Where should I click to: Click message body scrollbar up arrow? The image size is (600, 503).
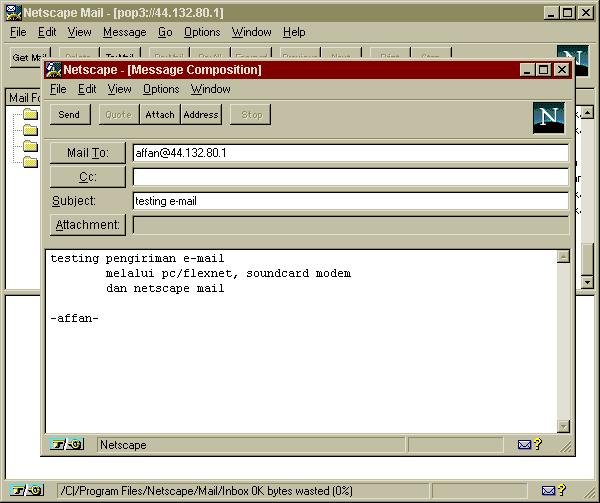click(x=563, y=257)
